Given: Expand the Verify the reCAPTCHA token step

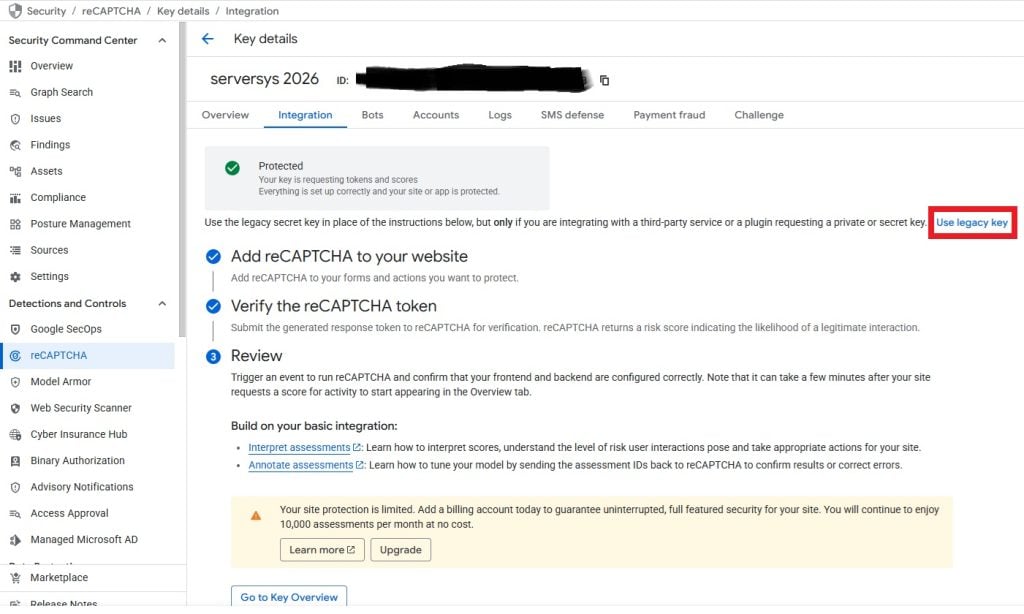Looking at the screenshot, I should 333,306.
